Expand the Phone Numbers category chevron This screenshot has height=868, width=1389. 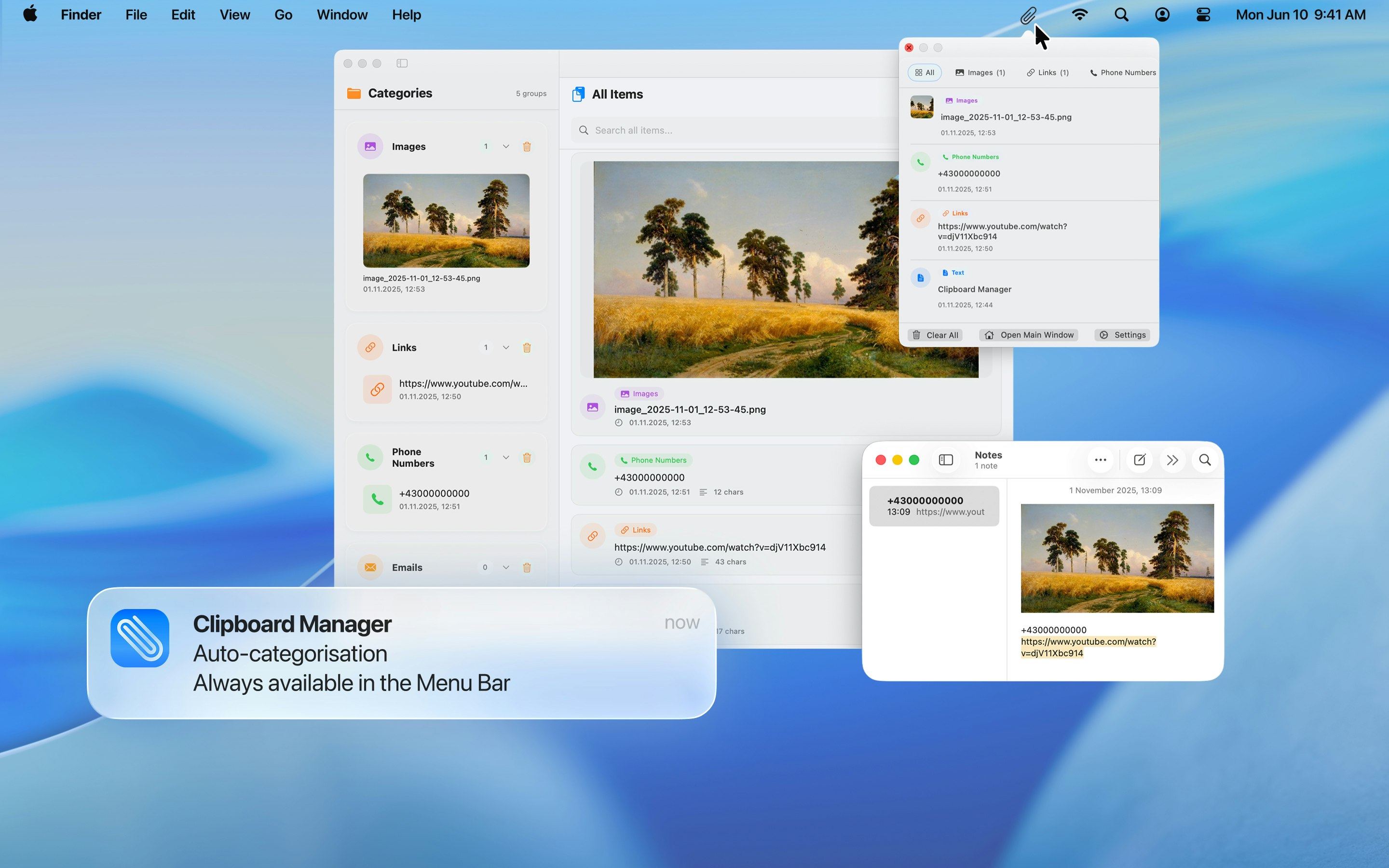505,457
